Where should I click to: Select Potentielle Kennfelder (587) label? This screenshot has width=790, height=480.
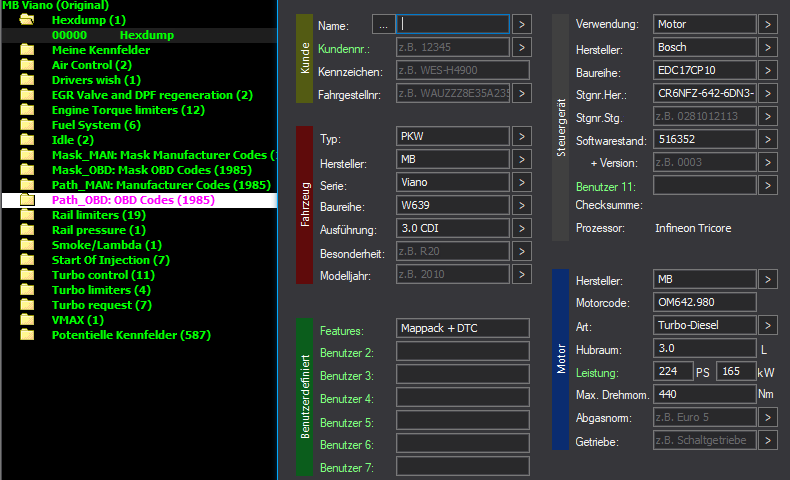131,335
